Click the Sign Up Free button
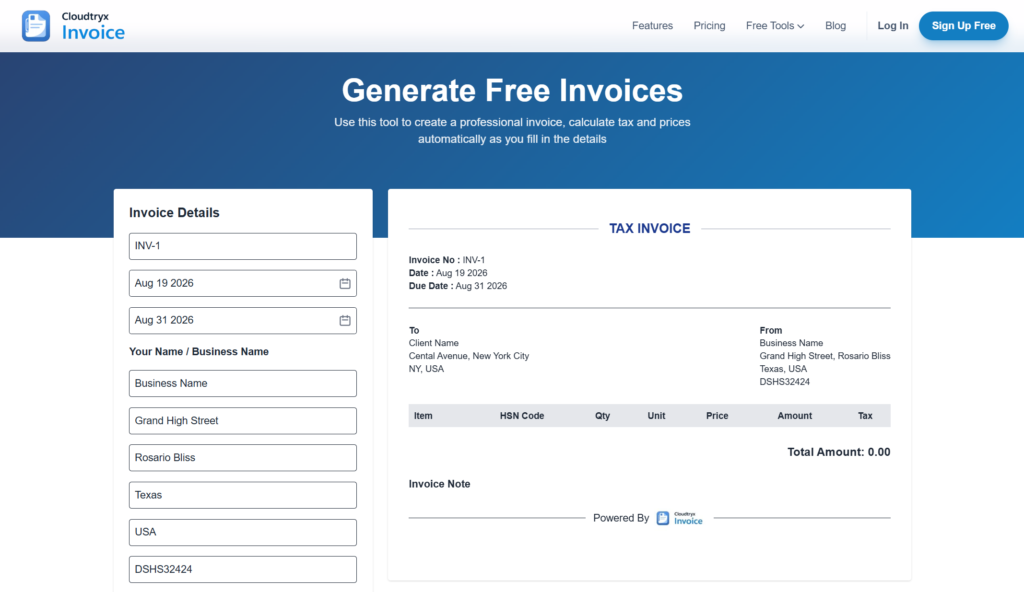Screen dimensions: 1024x592 click(963, 26)
